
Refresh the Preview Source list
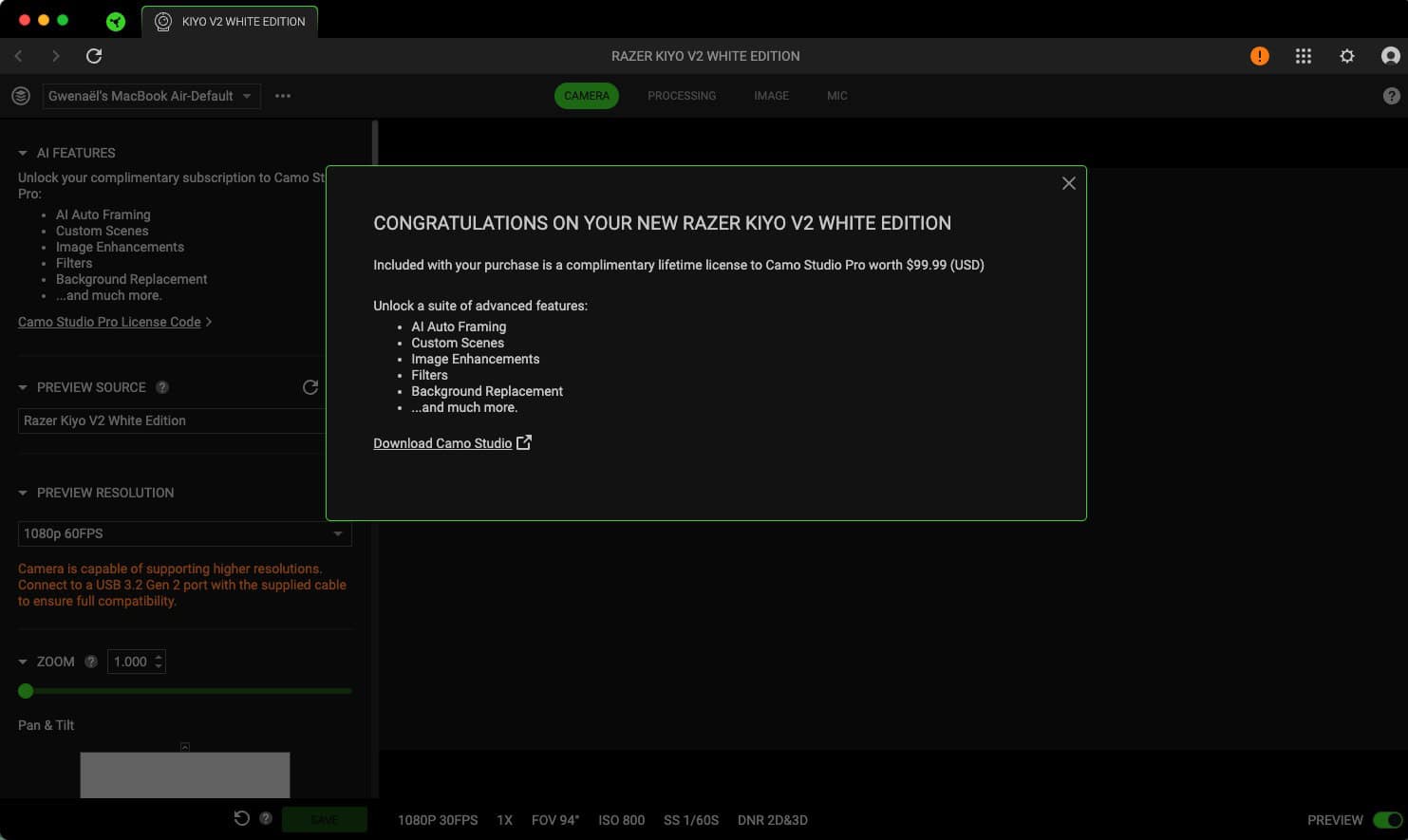[x=310, y=387]
